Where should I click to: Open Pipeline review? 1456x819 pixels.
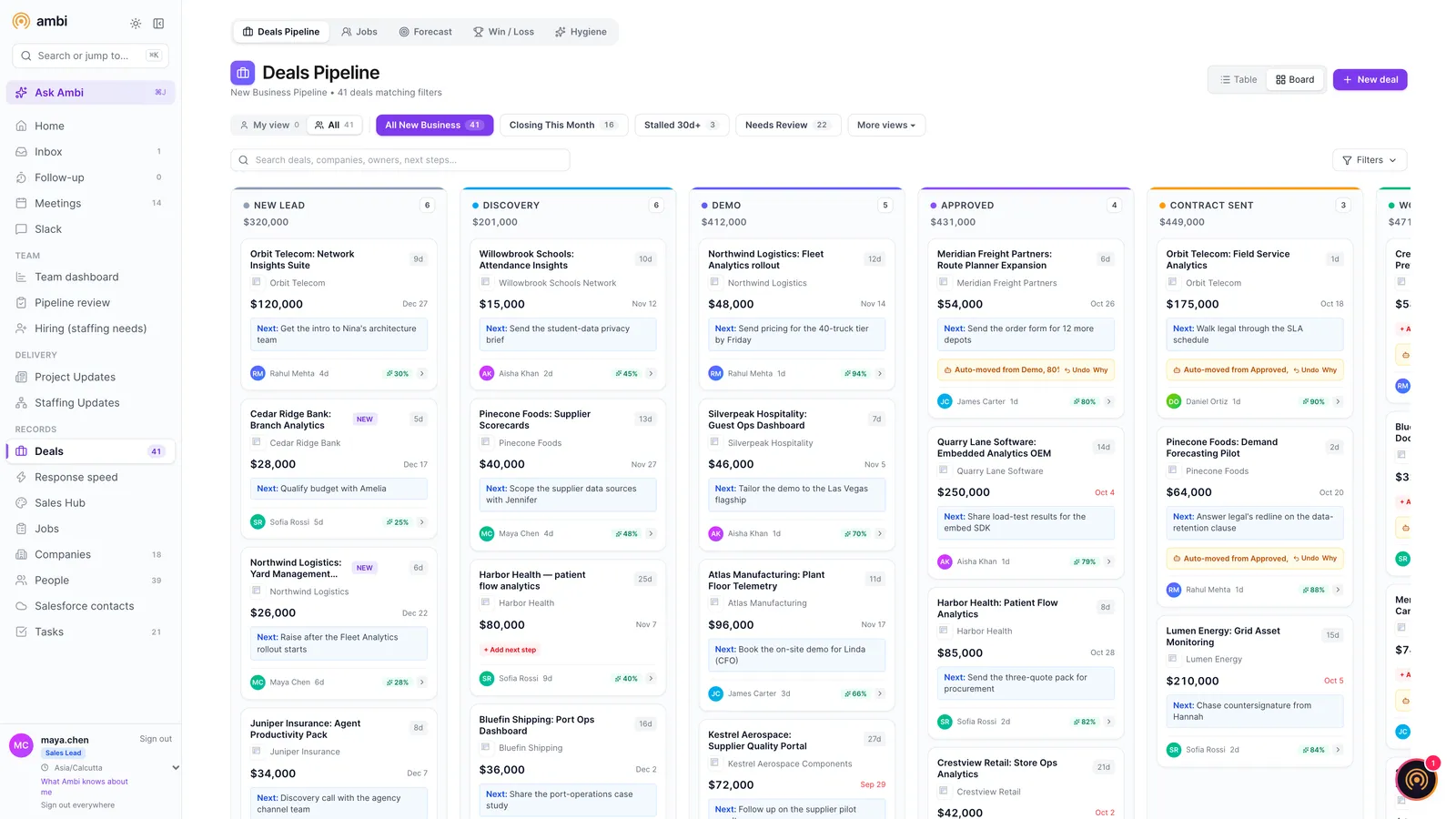[x=90, y=303]
